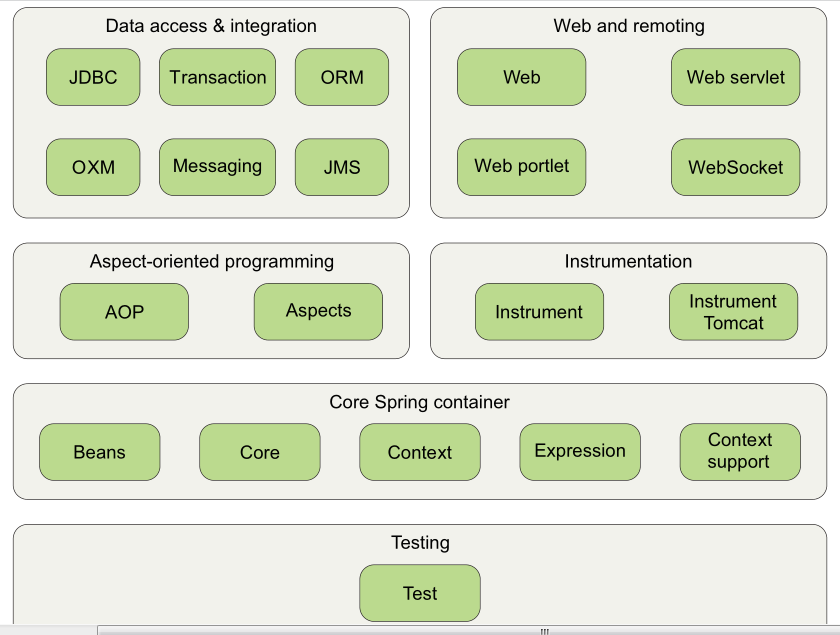The image size is (840, 635).
Task: Click the AOP module box
Action: tap(124, 312)
